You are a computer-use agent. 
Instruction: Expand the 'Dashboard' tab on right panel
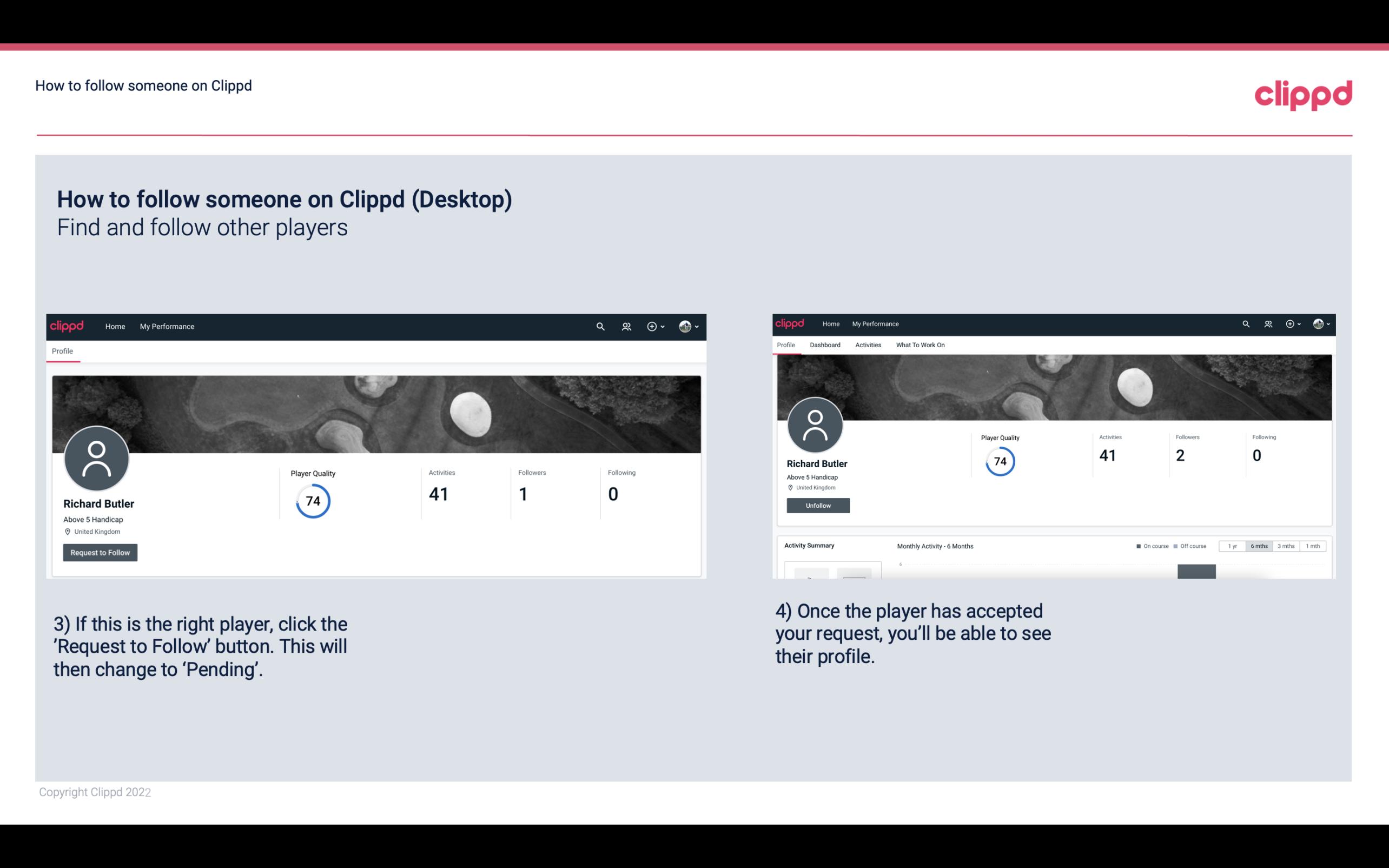pyautogui.click(x=824, y=345)
